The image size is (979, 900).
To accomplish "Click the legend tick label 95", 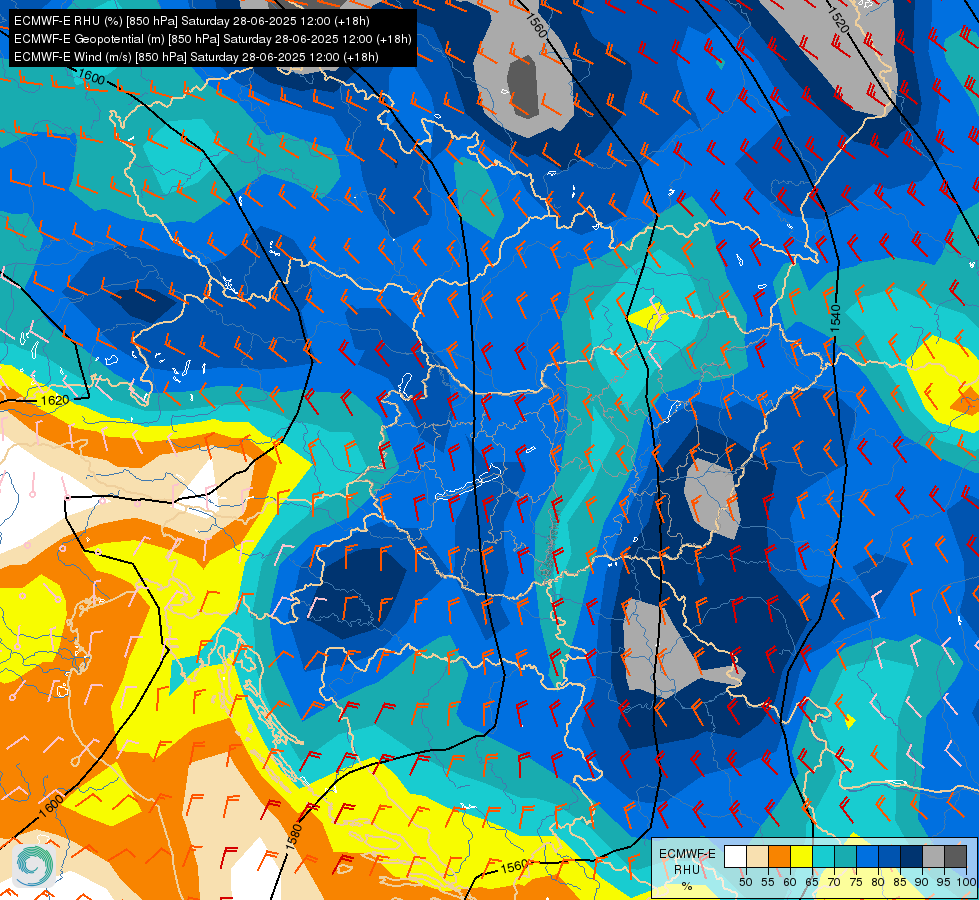I will tap(943, 882).
